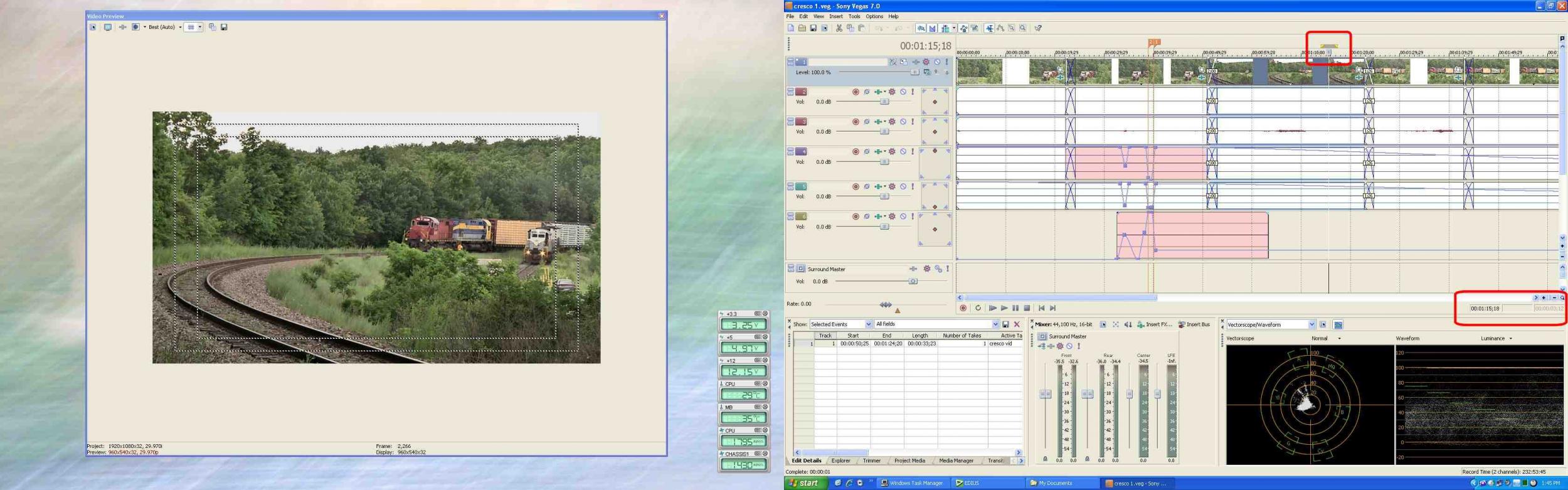Select the Envelope edit tool in toolbar
The height and width of the screenshot is (490, 1568).
click(1000, 28)
